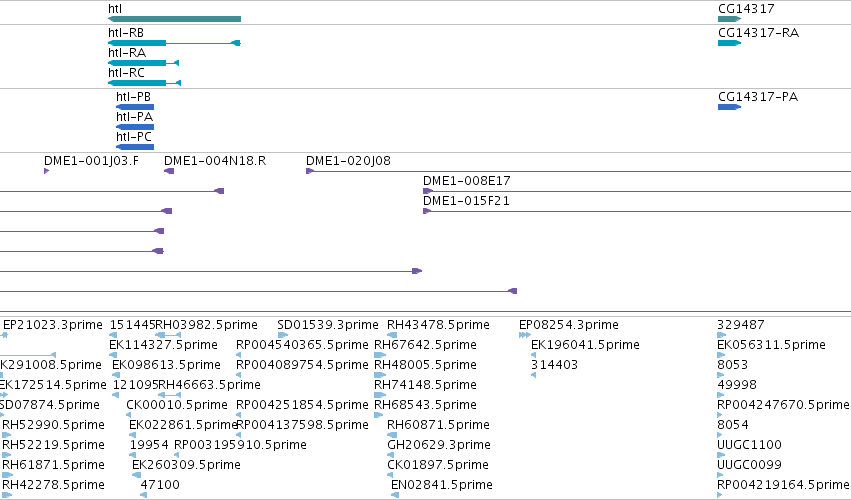Click the htl-PA protein feature
Image resolution: width=851 pixels, height=500 pixels.
pyautogui.click(x=135, y=127)
